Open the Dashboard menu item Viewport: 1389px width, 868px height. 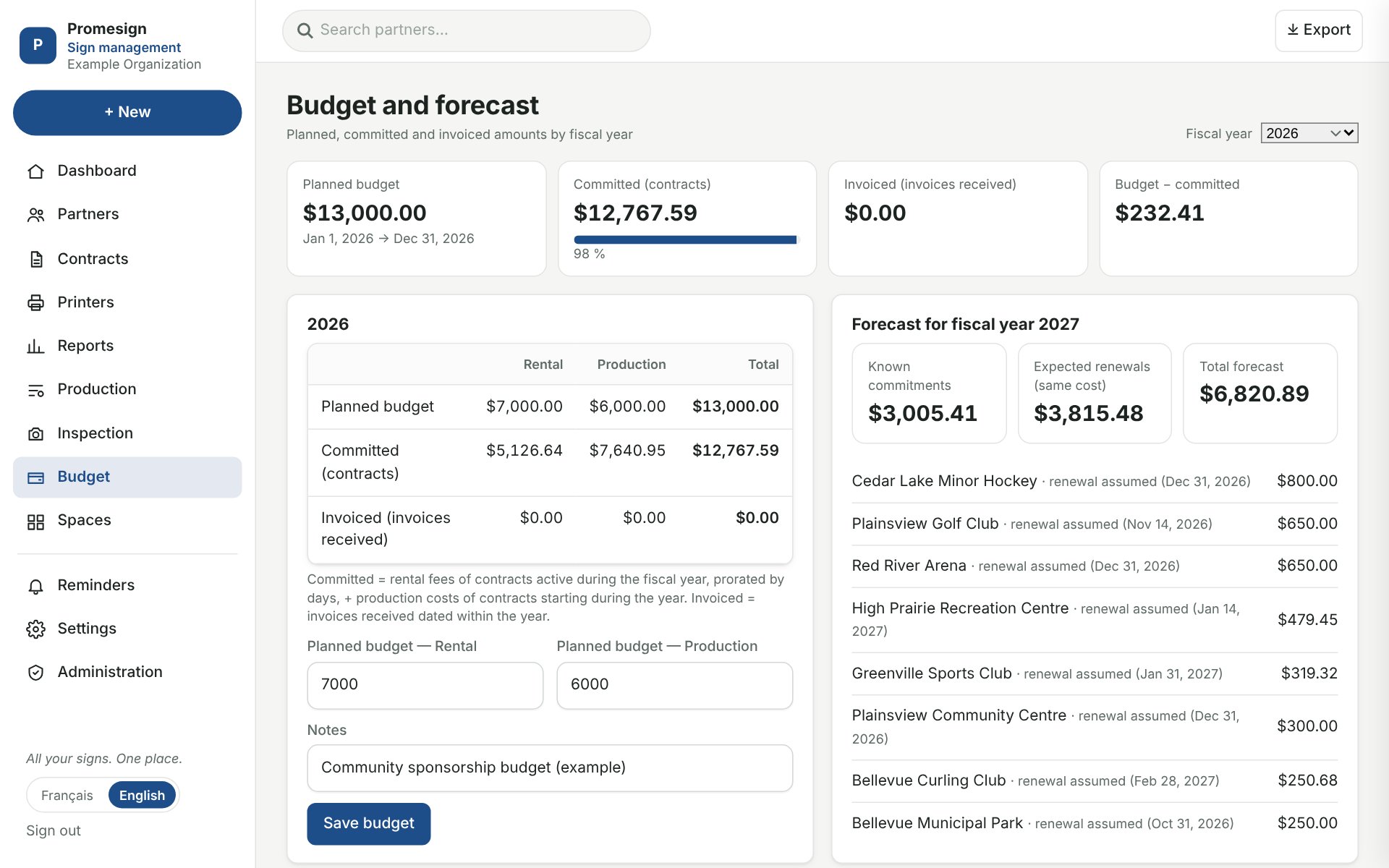coord(127,171)
